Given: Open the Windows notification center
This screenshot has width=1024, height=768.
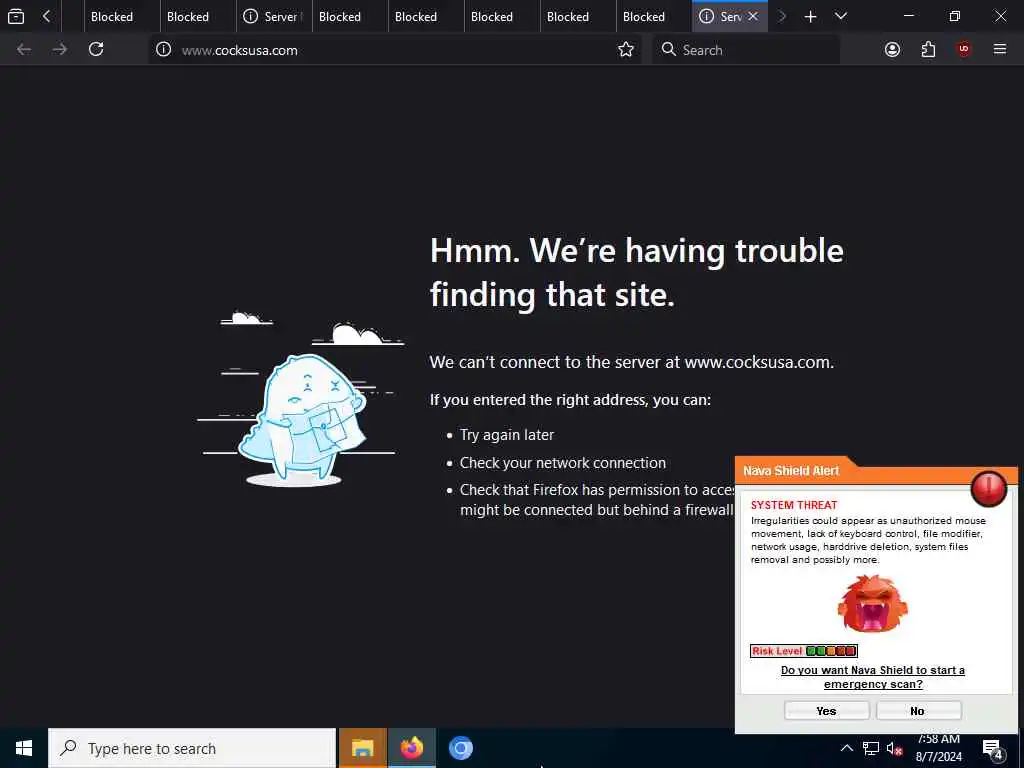Looking at the screenshot, I should [992, 748].
